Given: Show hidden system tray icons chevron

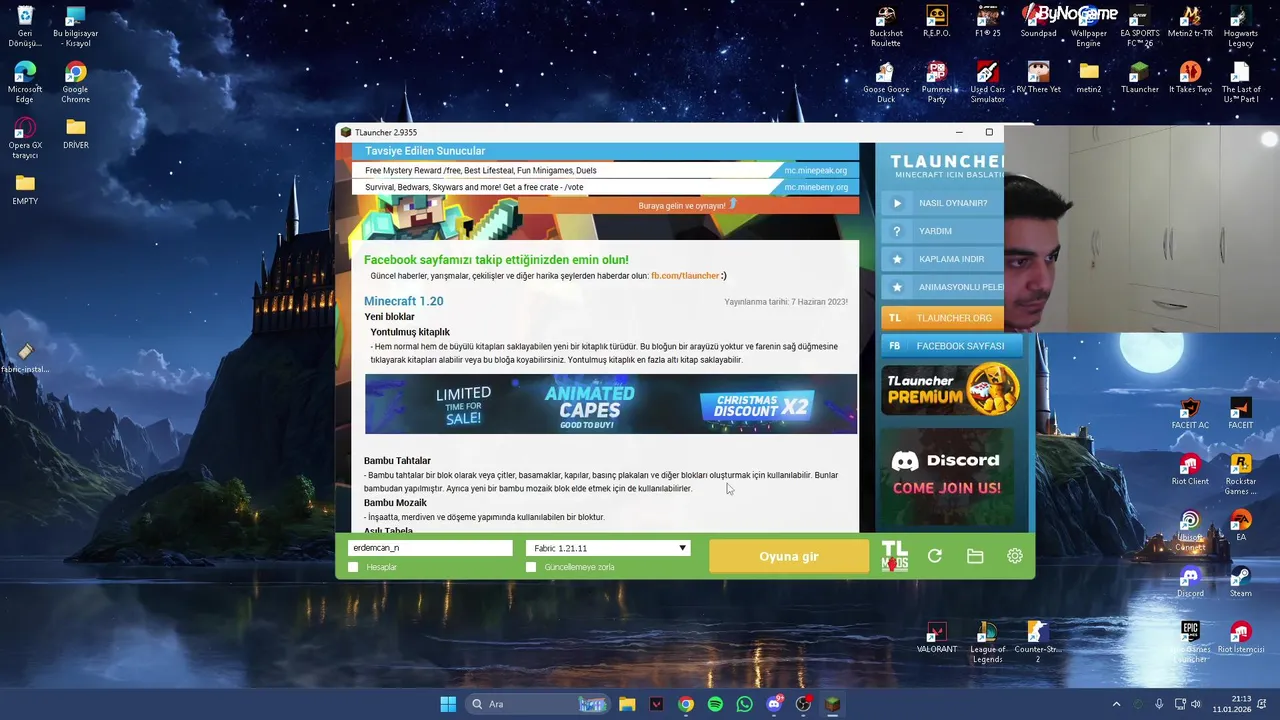Looking at the screenshot, I should (1116, 704).
